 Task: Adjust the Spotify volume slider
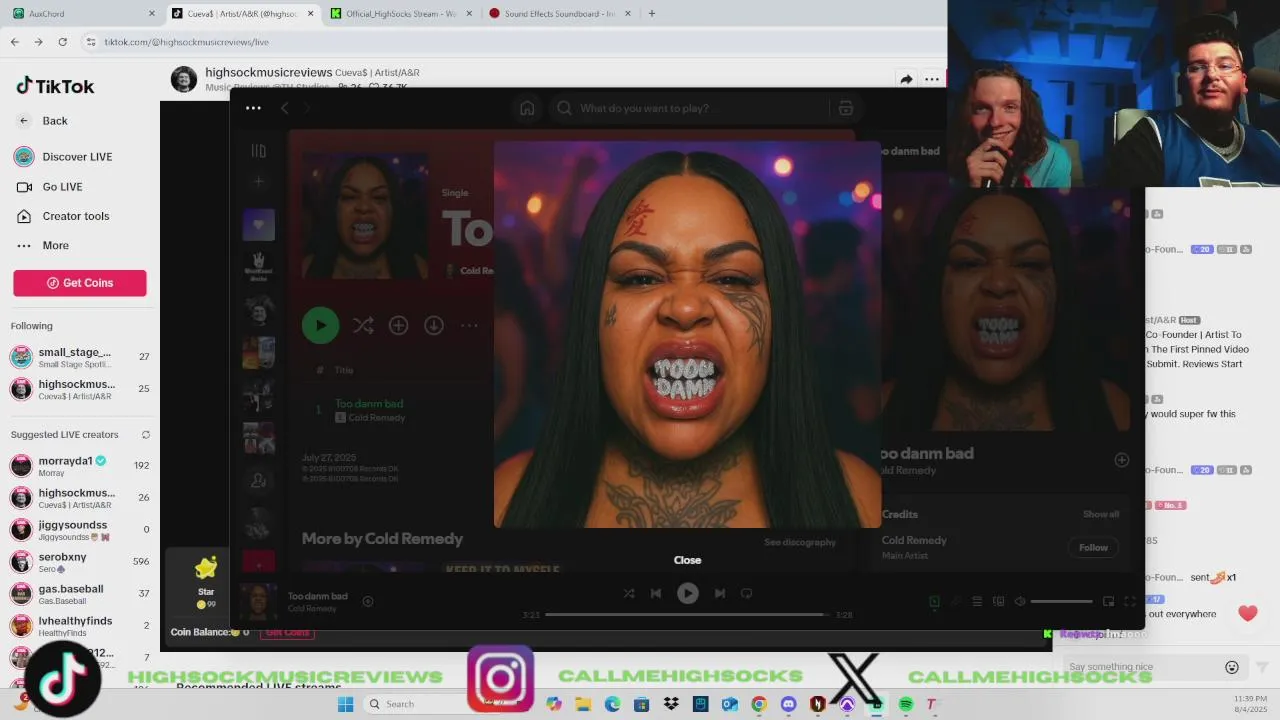(x=1061, y=601)
